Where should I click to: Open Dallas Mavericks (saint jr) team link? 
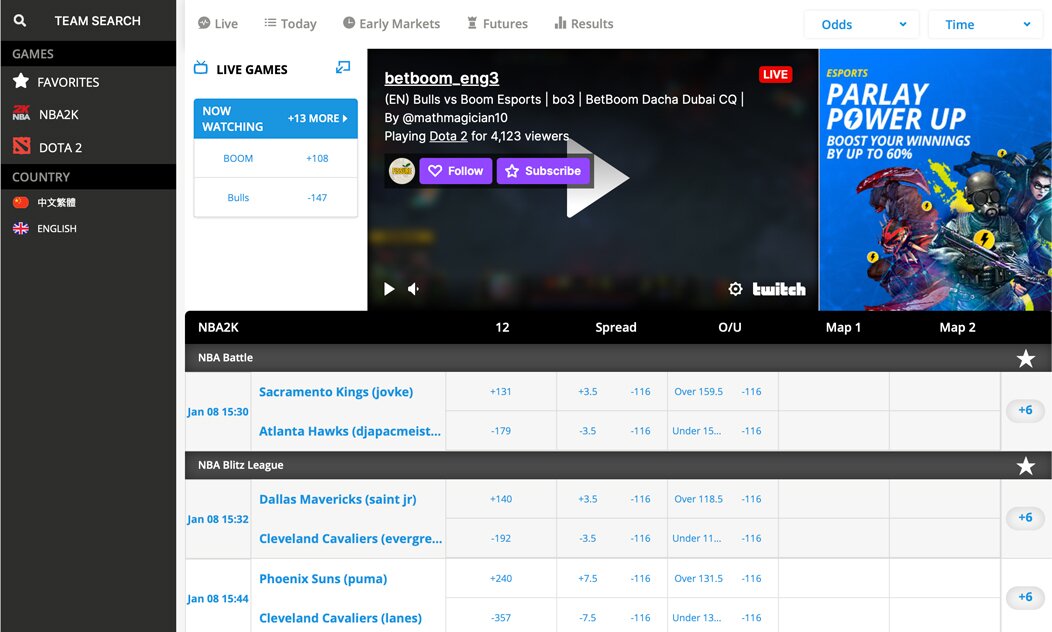pyautogui.click(x=337, y=499)
